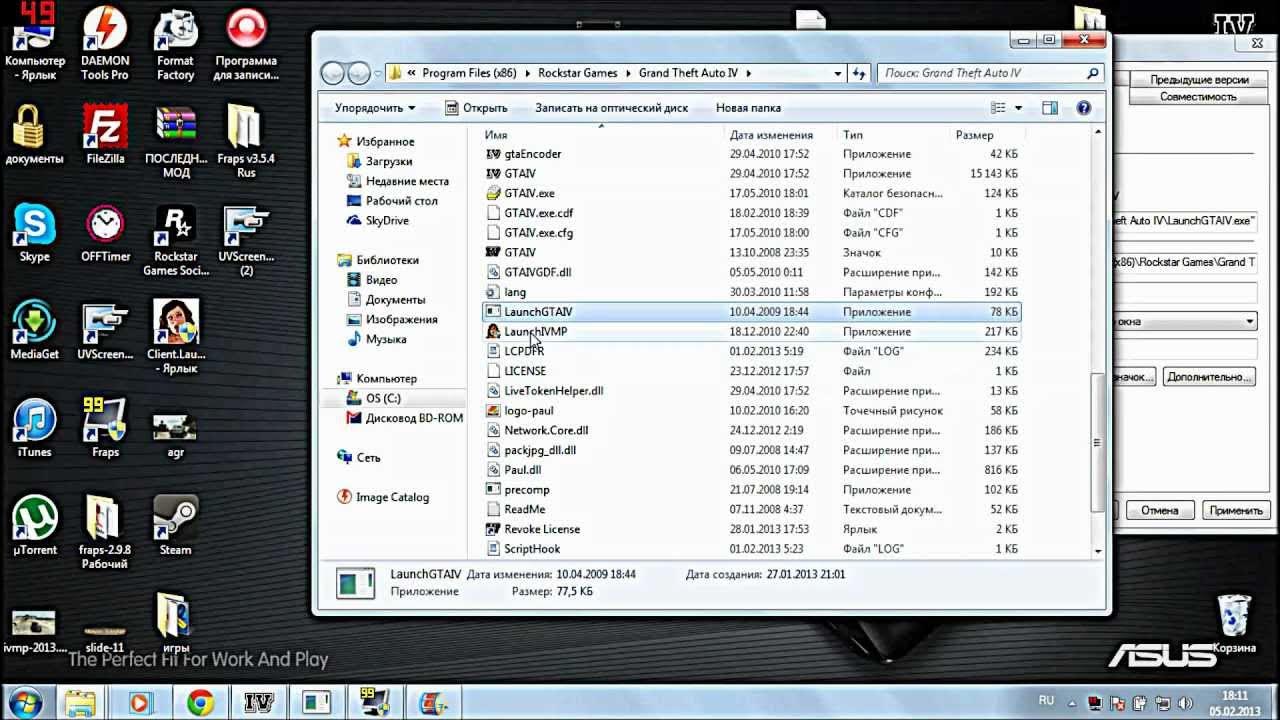This screenshot has width=1280, height=720.
Task: Expand the address bar history dropdown
Action: pos(838,73)
